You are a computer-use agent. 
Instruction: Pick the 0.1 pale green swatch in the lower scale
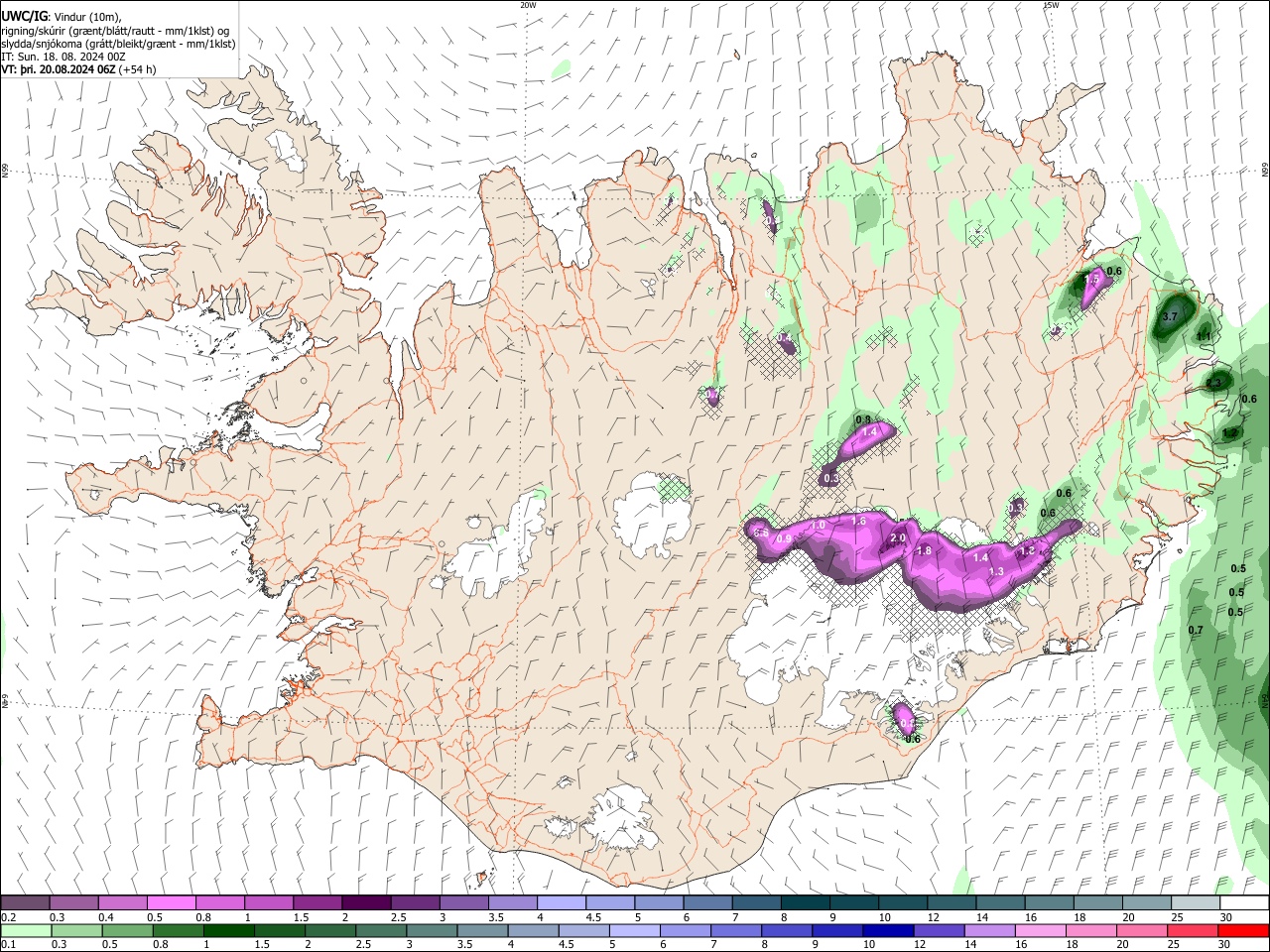(26, 930)
